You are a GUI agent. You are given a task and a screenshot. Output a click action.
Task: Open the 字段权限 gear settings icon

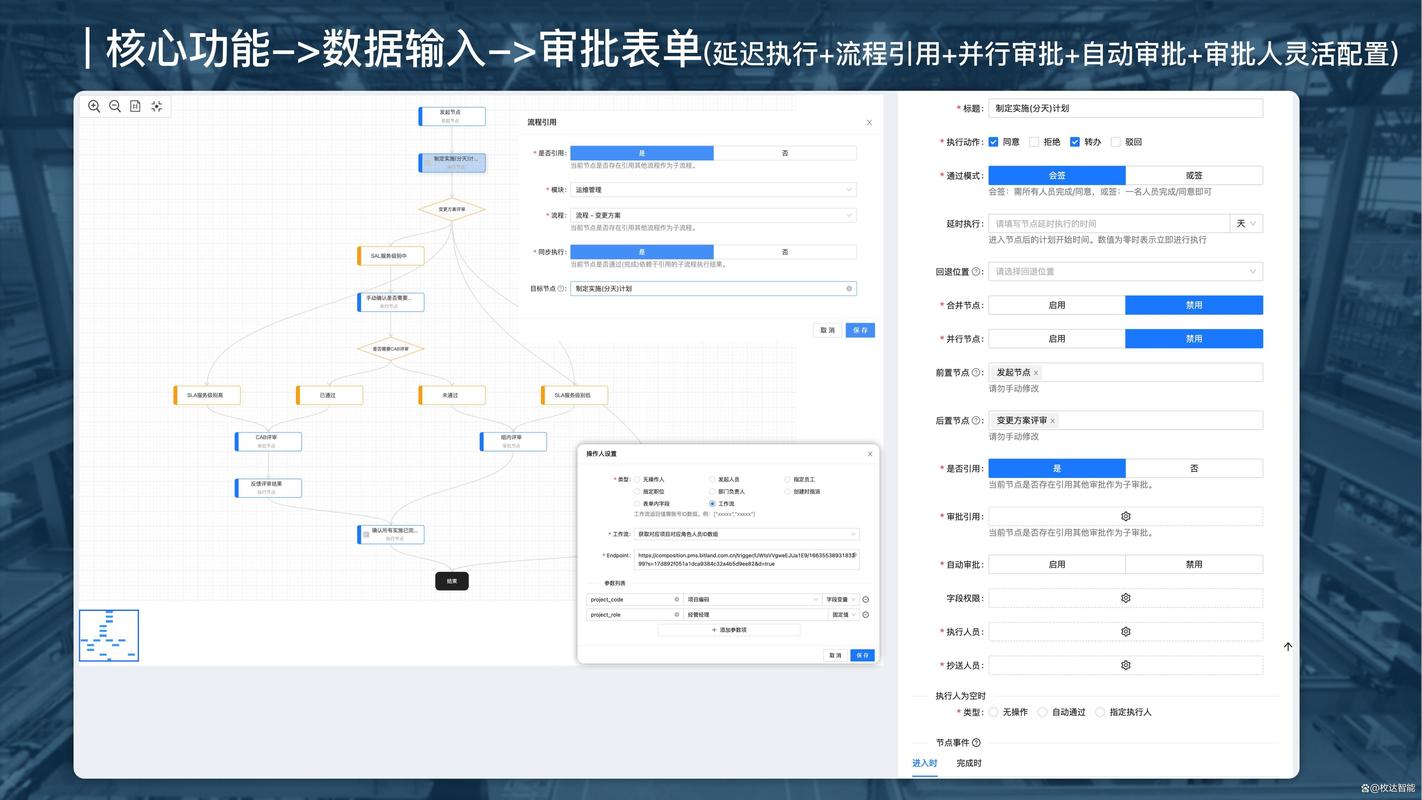1126,596
